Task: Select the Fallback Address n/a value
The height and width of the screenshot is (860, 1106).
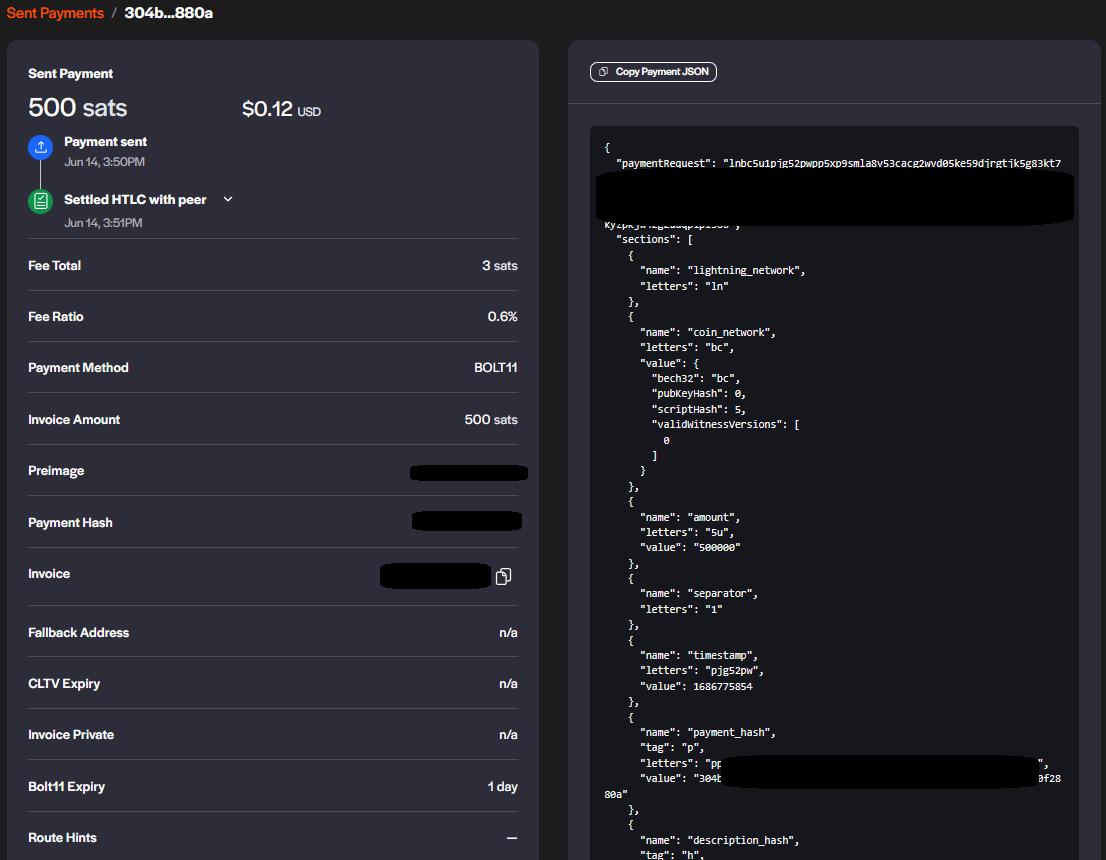Action: pos(508,633)
